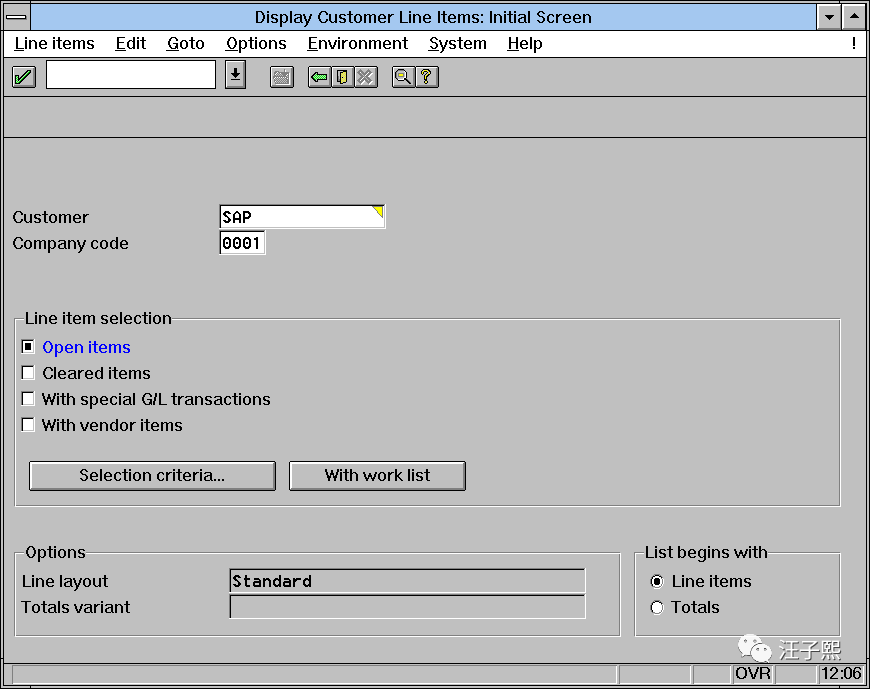Viewport: 870px width, 689px height.
Task: Click the greyed Cancel X icon
Action: (x=366, y=77)
